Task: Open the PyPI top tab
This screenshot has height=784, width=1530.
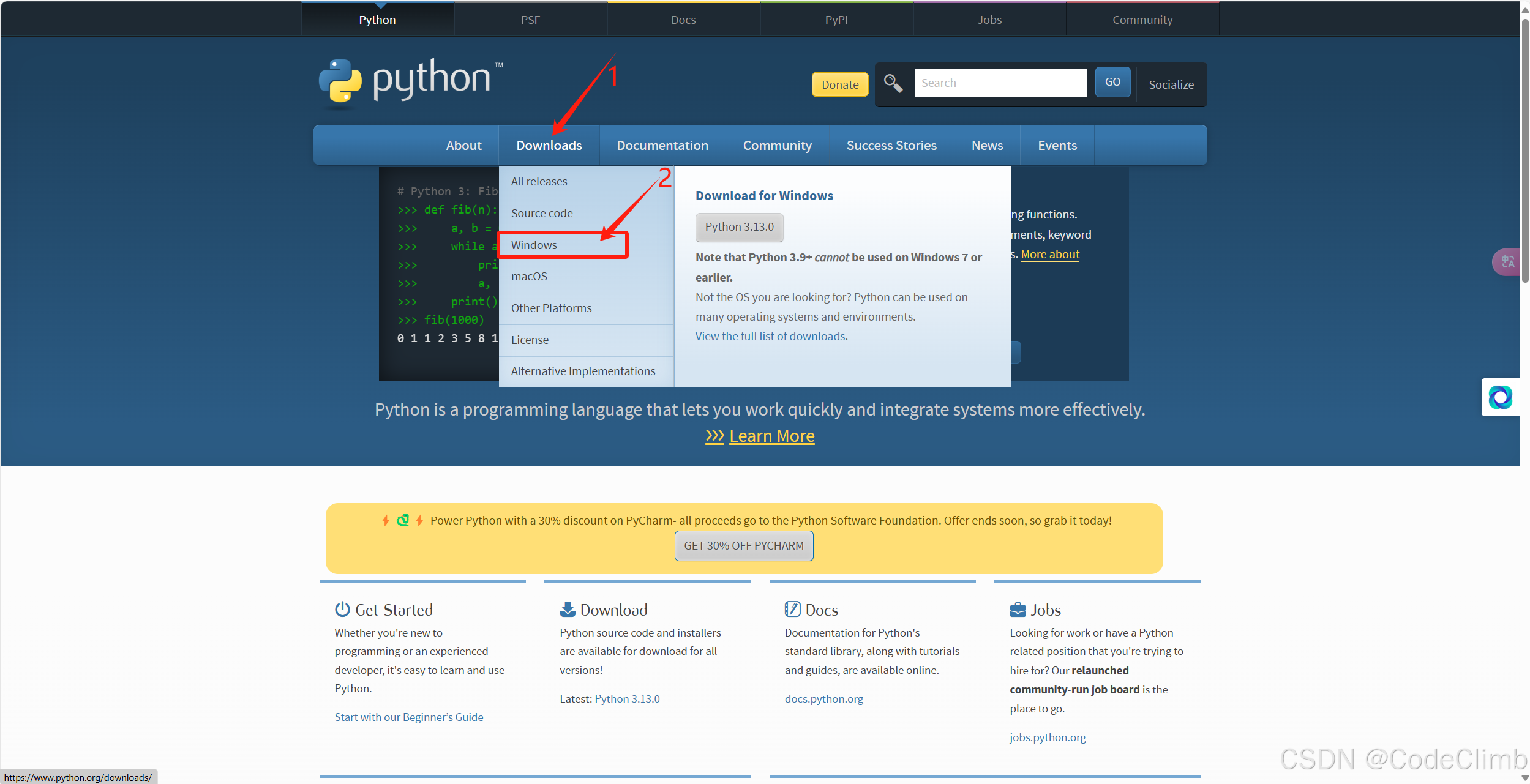Action: click(836, 20)
